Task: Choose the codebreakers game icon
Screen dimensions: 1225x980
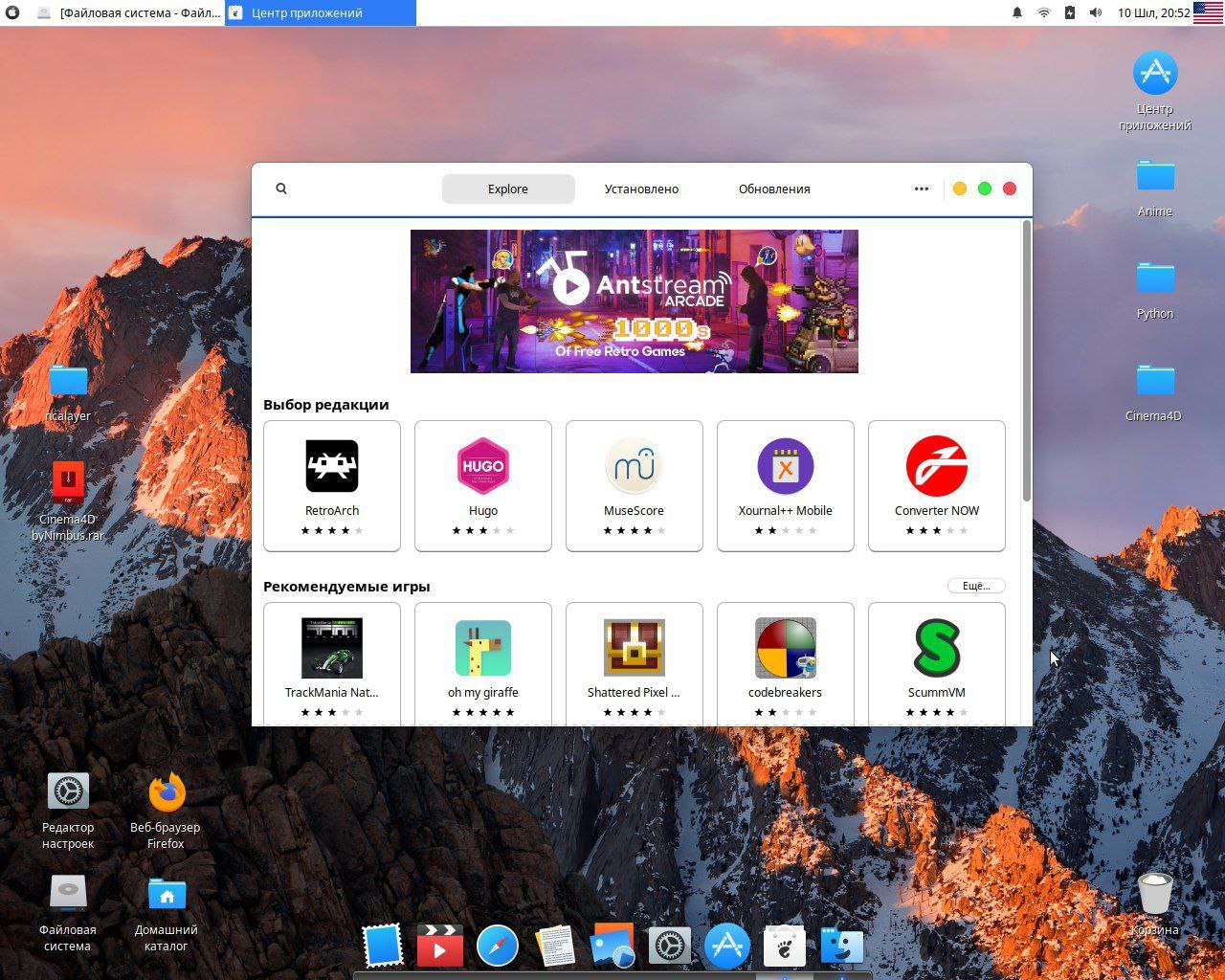Action: pos(786,648)
